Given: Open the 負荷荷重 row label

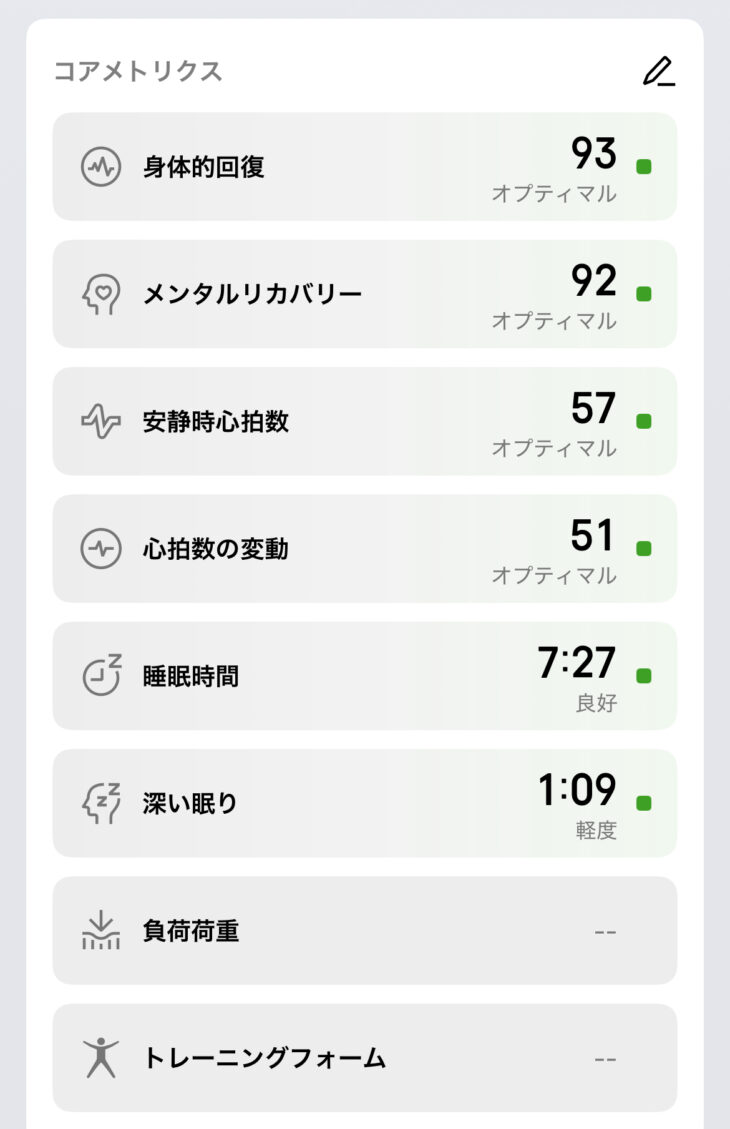Looking at the screenshot, I should [x=191, y=931].
